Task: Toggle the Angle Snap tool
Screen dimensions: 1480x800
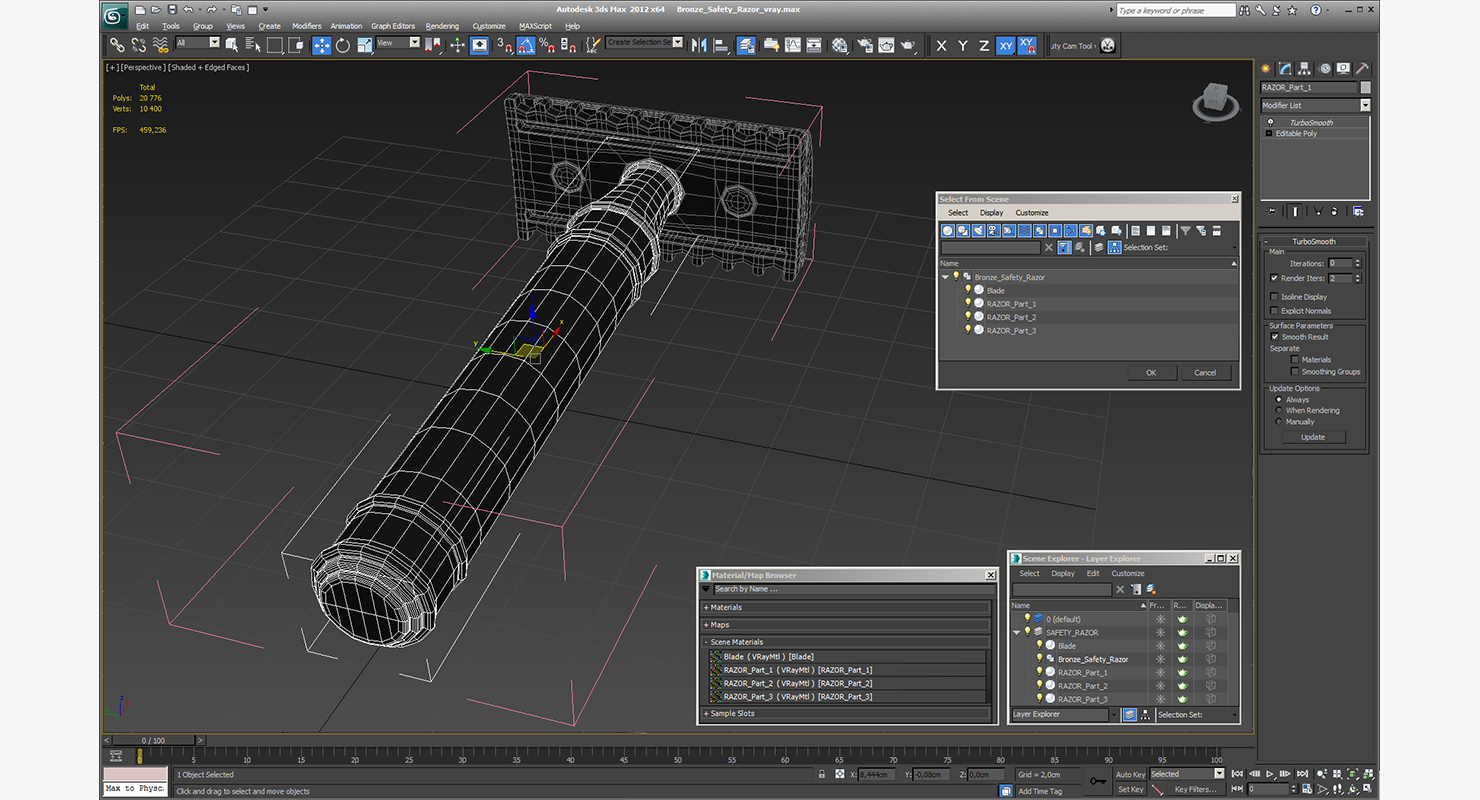Action: (x=525, y=45)
